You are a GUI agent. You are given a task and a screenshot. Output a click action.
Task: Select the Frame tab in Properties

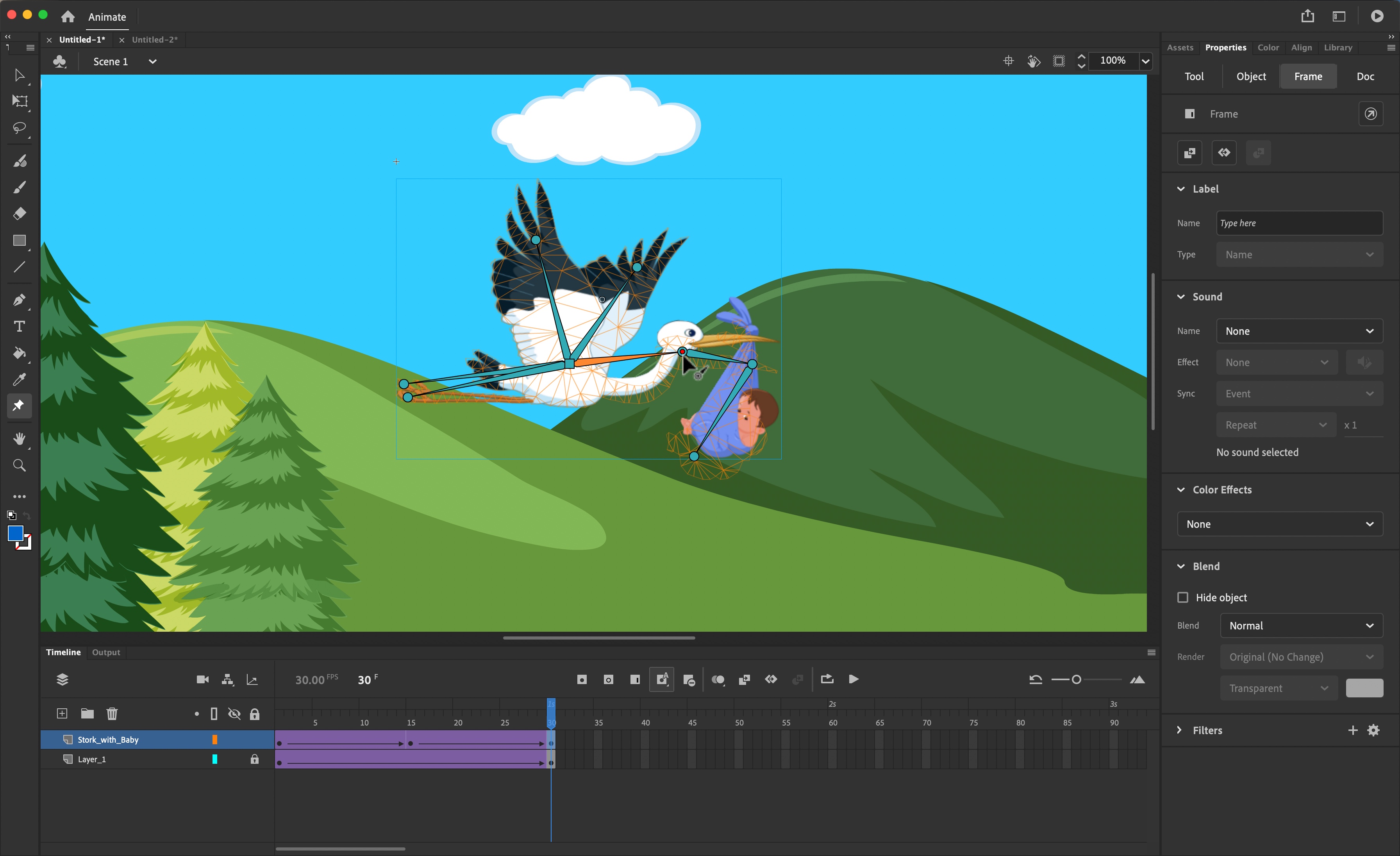coord(1308,76)
